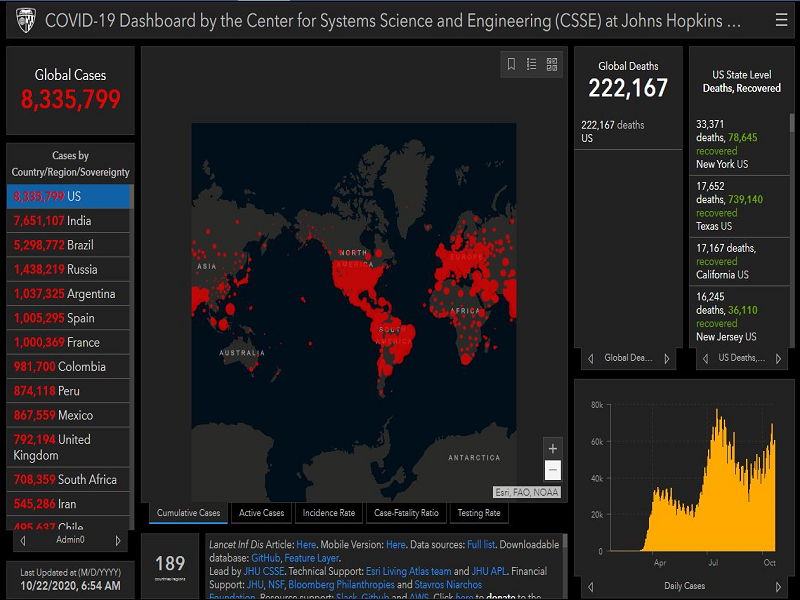Select Colombia in the country list
Viewport: 800px width, 600px height.
pyautogui.click(x=68, y=367)
